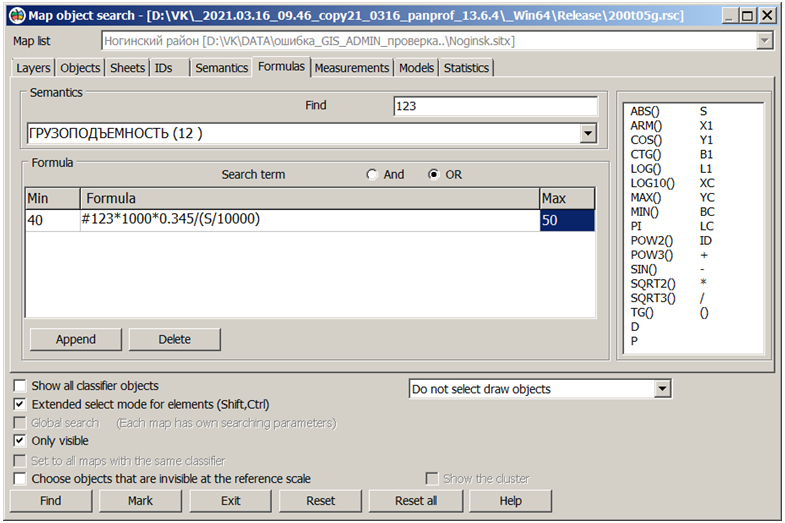Click the Find button at the bottom
This screenshot has height=523, width=785.
pos(51,501)
